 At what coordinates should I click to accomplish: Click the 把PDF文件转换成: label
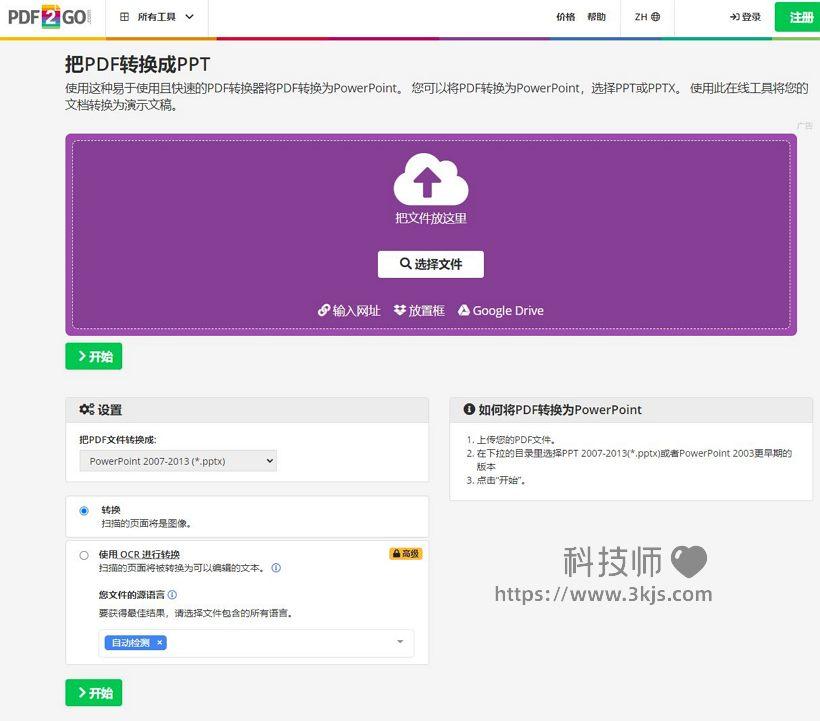[118, 440]
